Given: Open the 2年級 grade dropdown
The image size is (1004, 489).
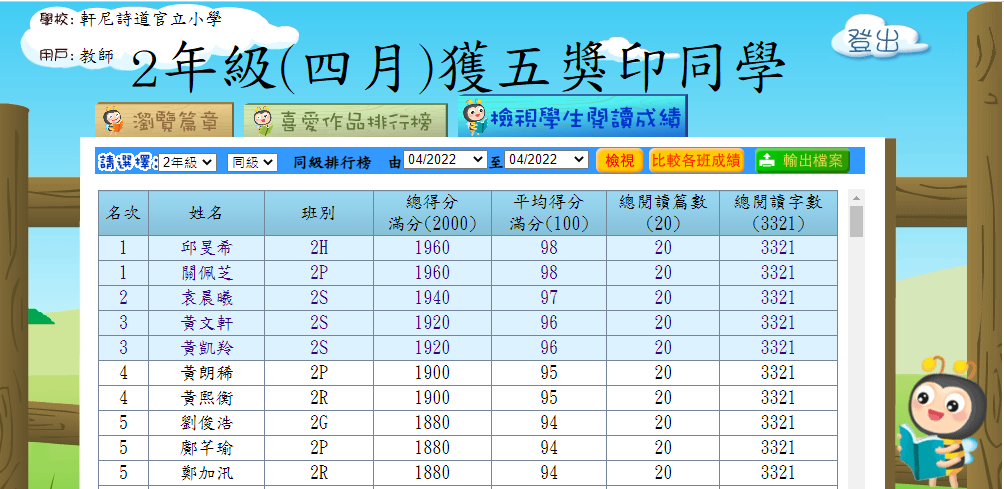Looking at the screenshot, I should point(187,161).
